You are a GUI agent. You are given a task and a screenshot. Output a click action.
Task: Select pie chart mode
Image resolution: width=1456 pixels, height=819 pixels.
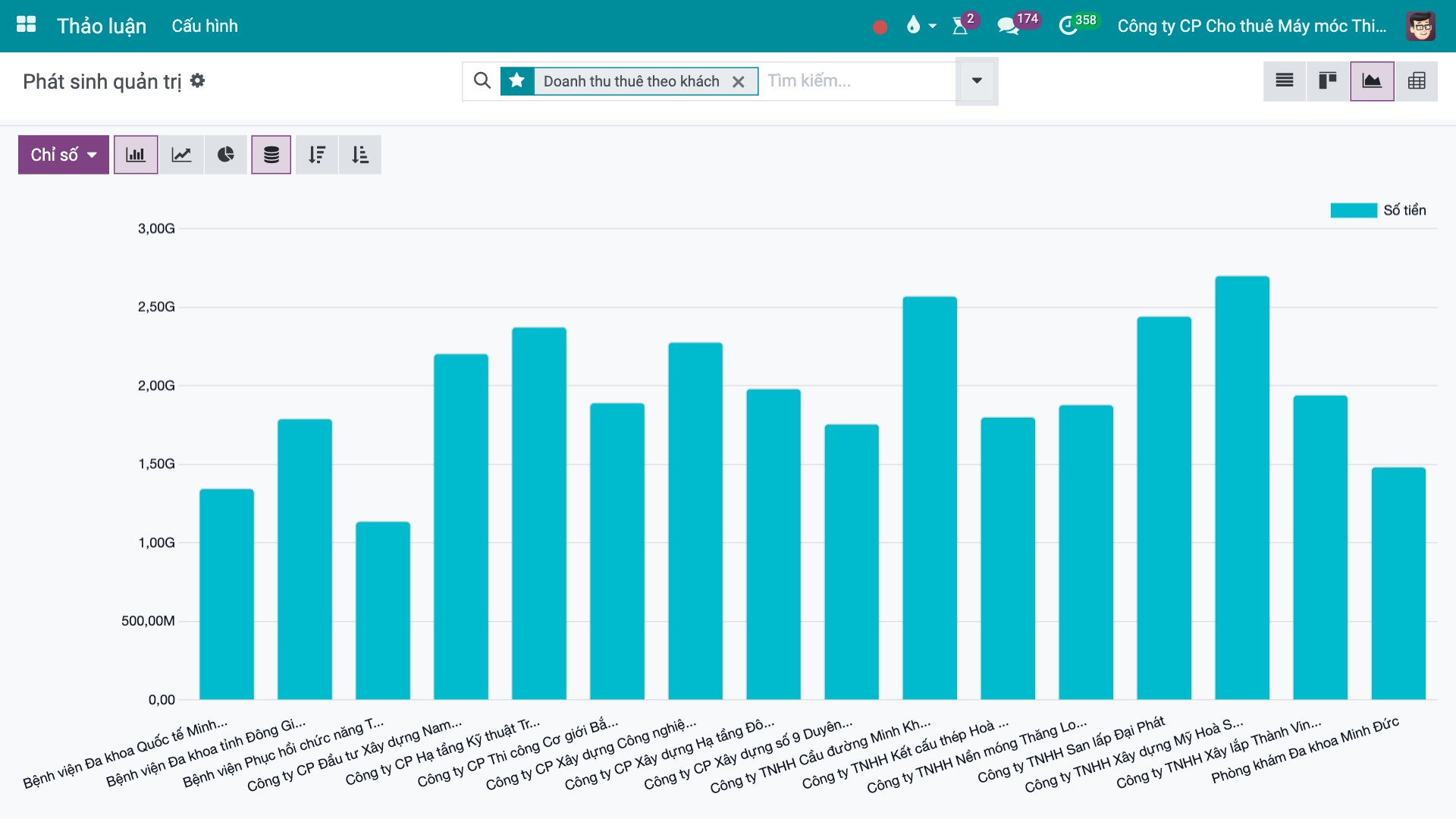(x=226, y=155)
